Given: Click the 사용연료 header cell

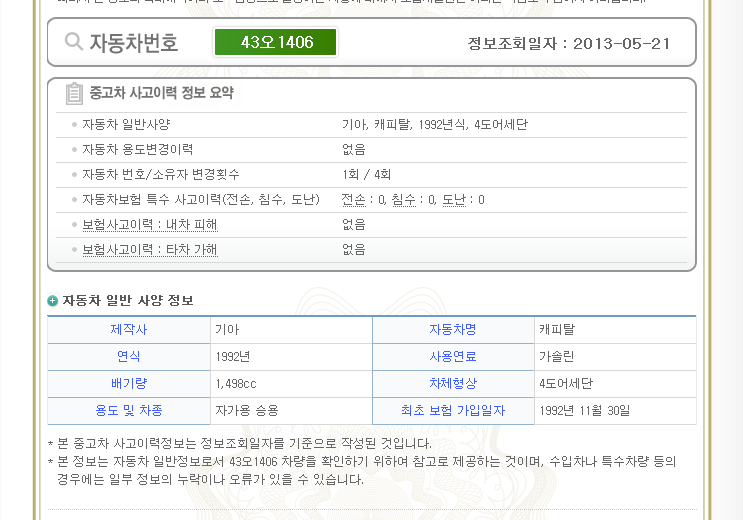Looking at the screenshot, I should click(x=453, y=356).
